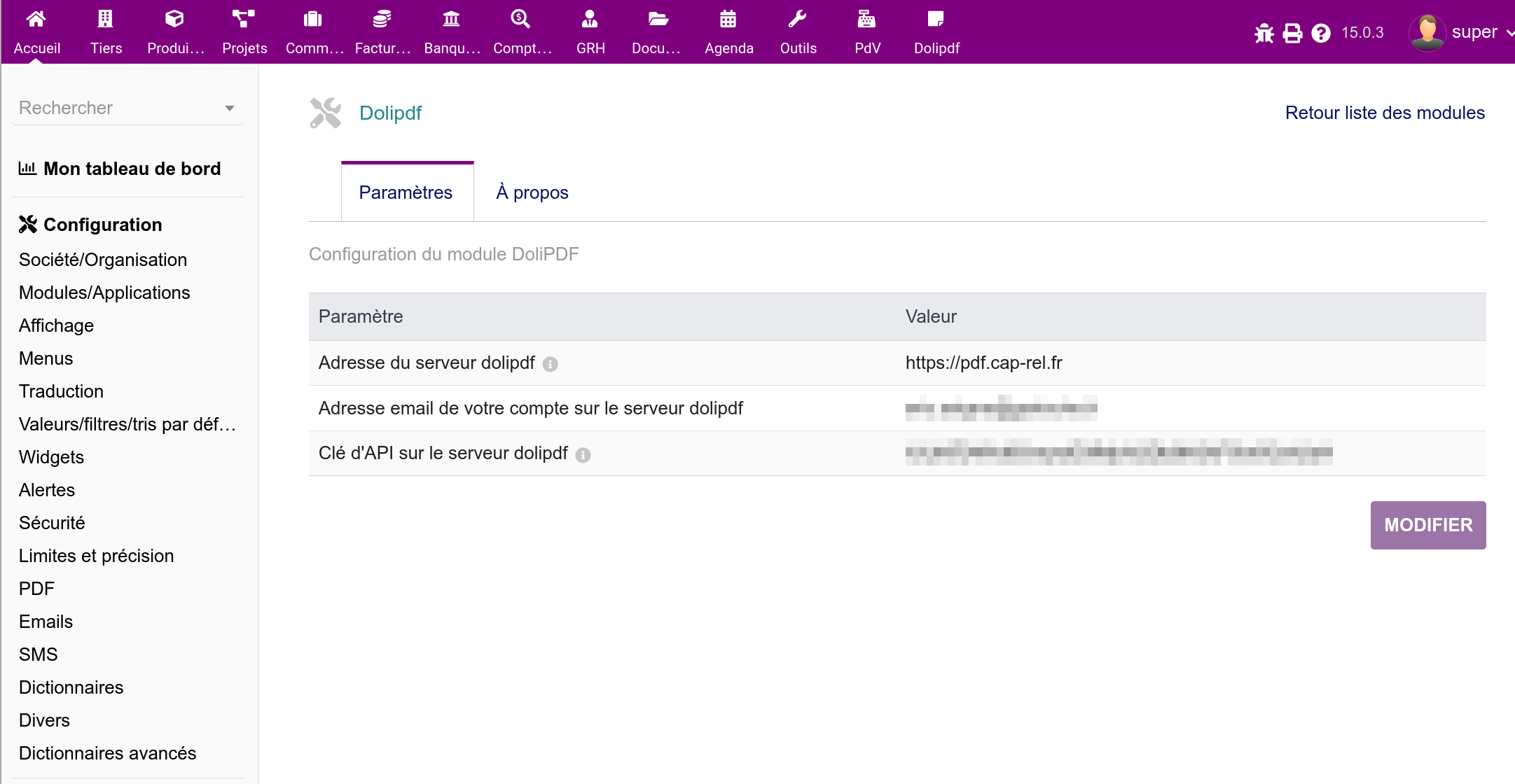Open Mon tableau de bord
Image resolution: width=1515 pixels, height=784 pixels.
(132, 169)
